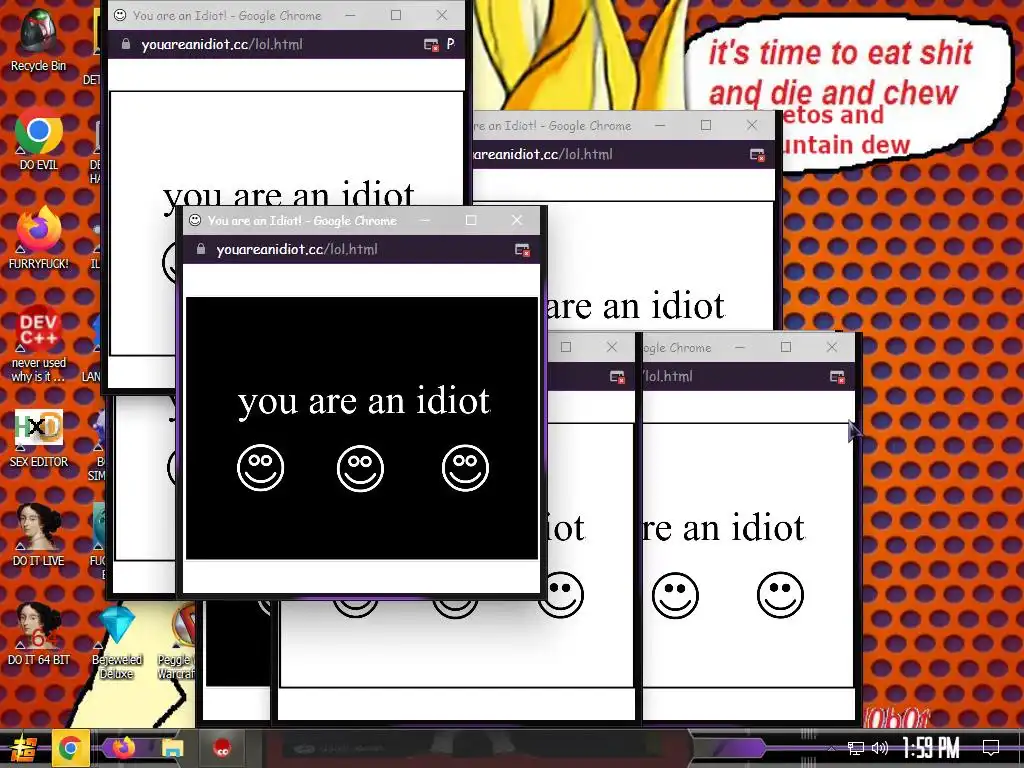Maximize the front black idiot window
Screen dimensions: 1024x768
(x=471, y=220)
